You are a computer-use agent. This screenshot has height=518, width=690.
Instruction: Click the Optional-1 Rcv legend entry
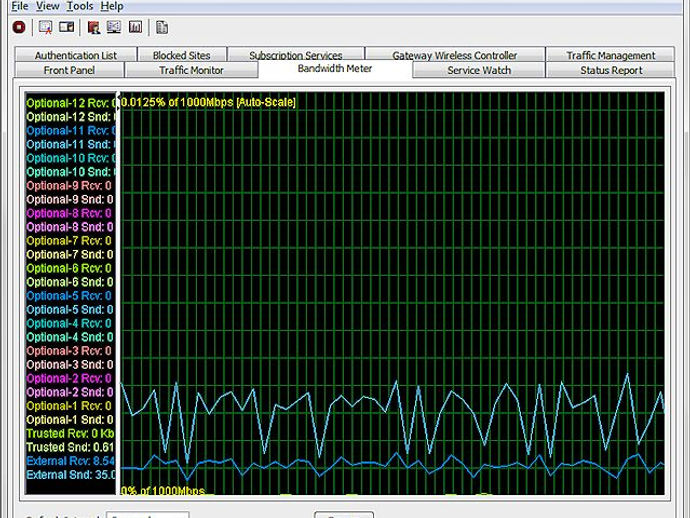tap(69, 406)
